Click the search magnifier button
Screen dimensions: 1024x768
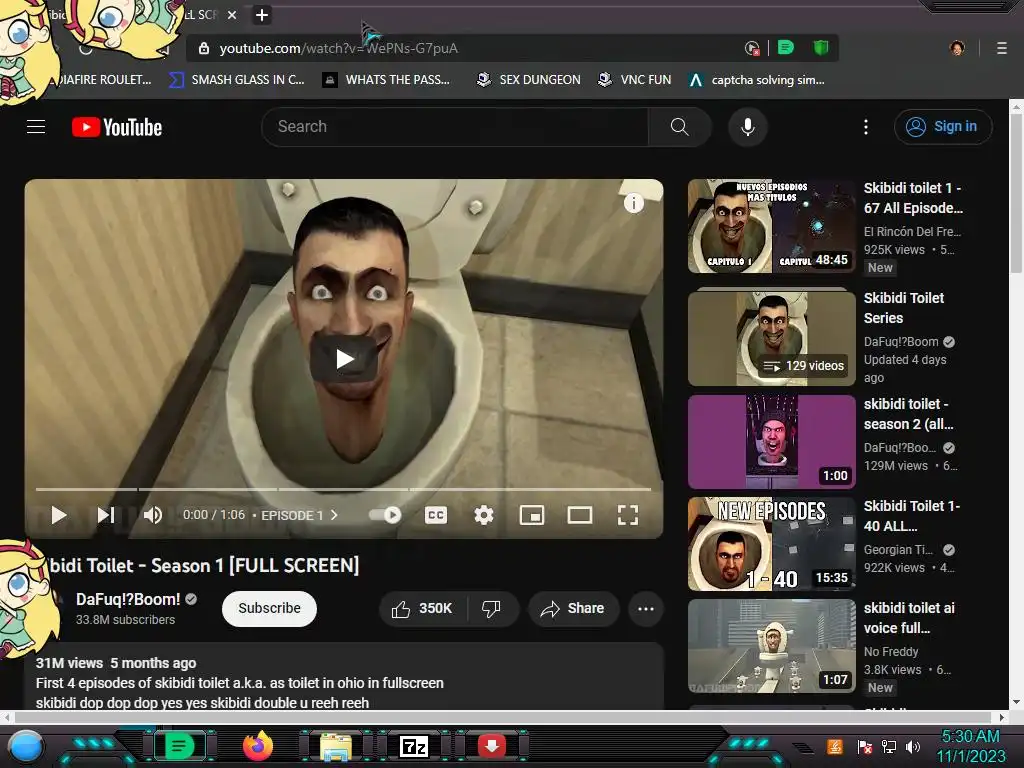click(x=679, y=127)
